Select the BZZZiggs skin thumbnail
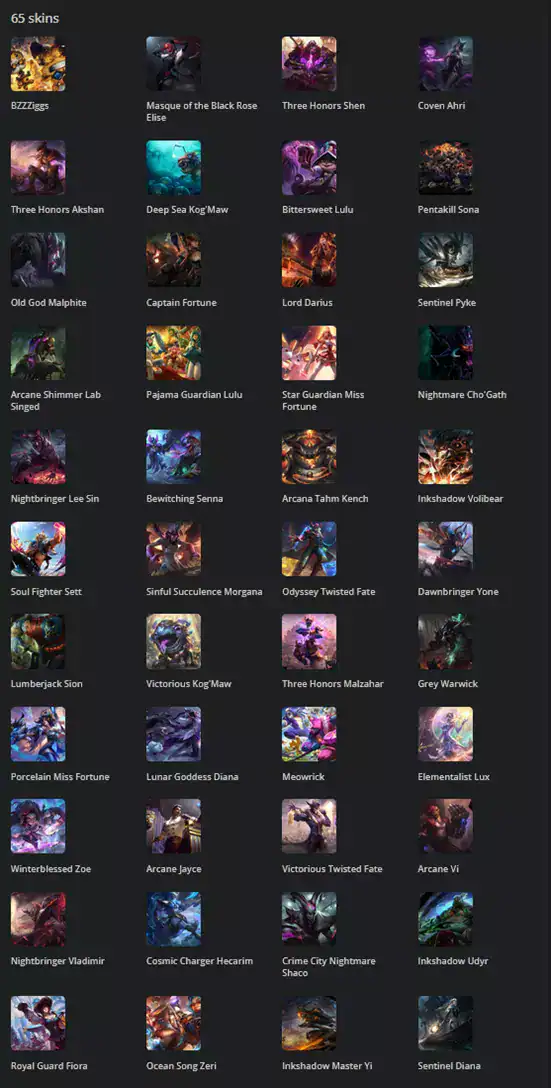551x1088 pixels. coord(38,64)
